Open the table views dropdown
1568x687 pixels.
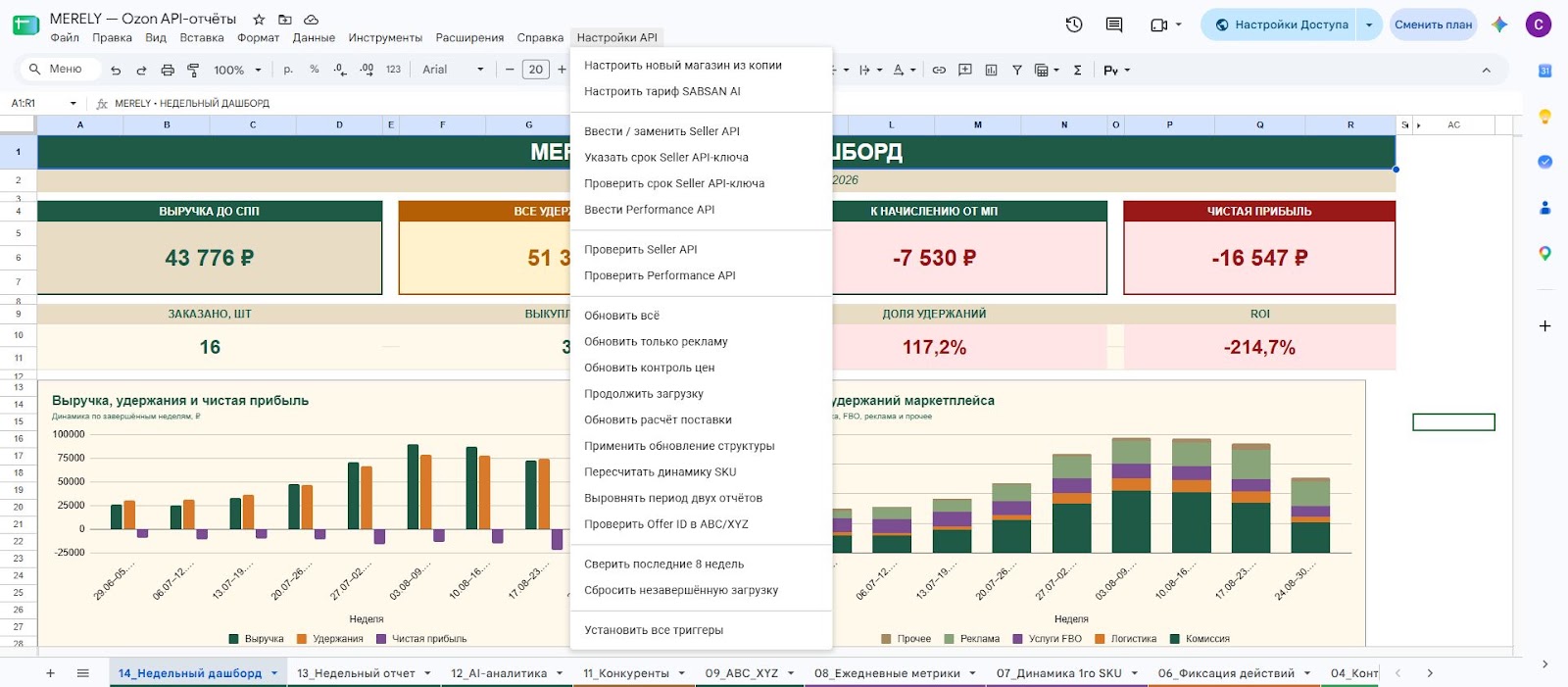click(x=1048, y=70)
